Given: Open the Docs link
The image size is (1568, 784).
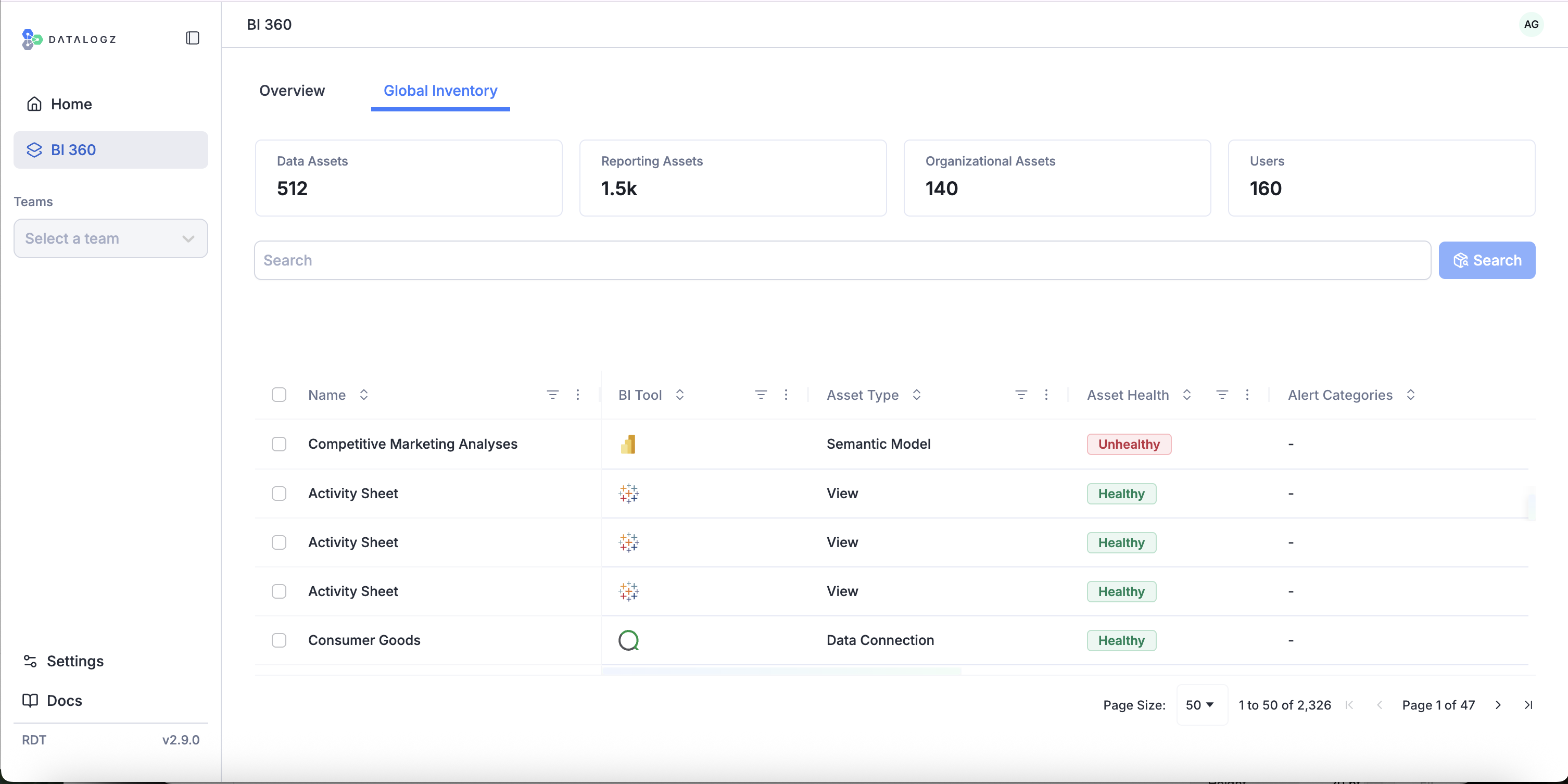Looking at the screenshot, I should click(64, 701).
